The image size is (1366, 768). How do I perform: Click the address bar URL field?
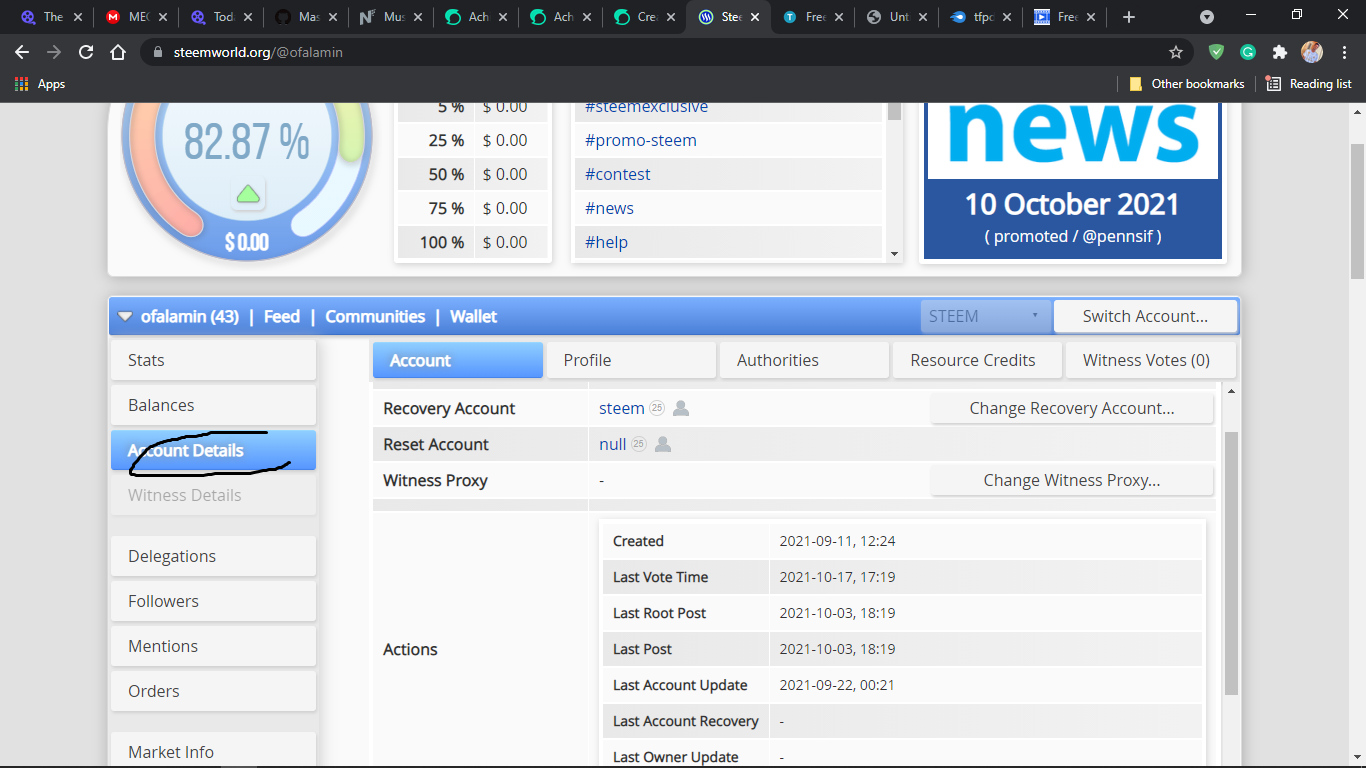660,52
